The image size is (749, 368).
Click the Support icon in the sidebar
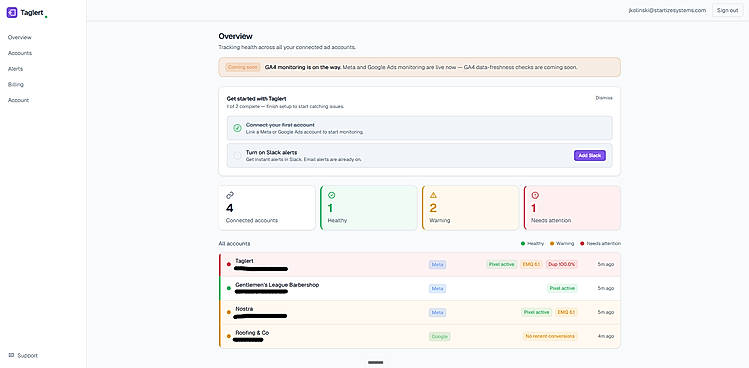pyautogui.click(x=11, y=355)
